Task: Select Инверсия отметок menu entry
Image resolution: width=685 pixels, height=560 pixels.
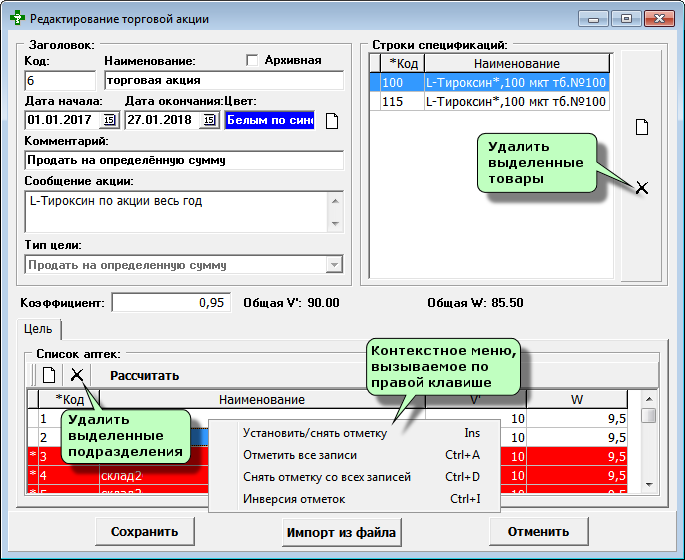Action: pos(294,499)
